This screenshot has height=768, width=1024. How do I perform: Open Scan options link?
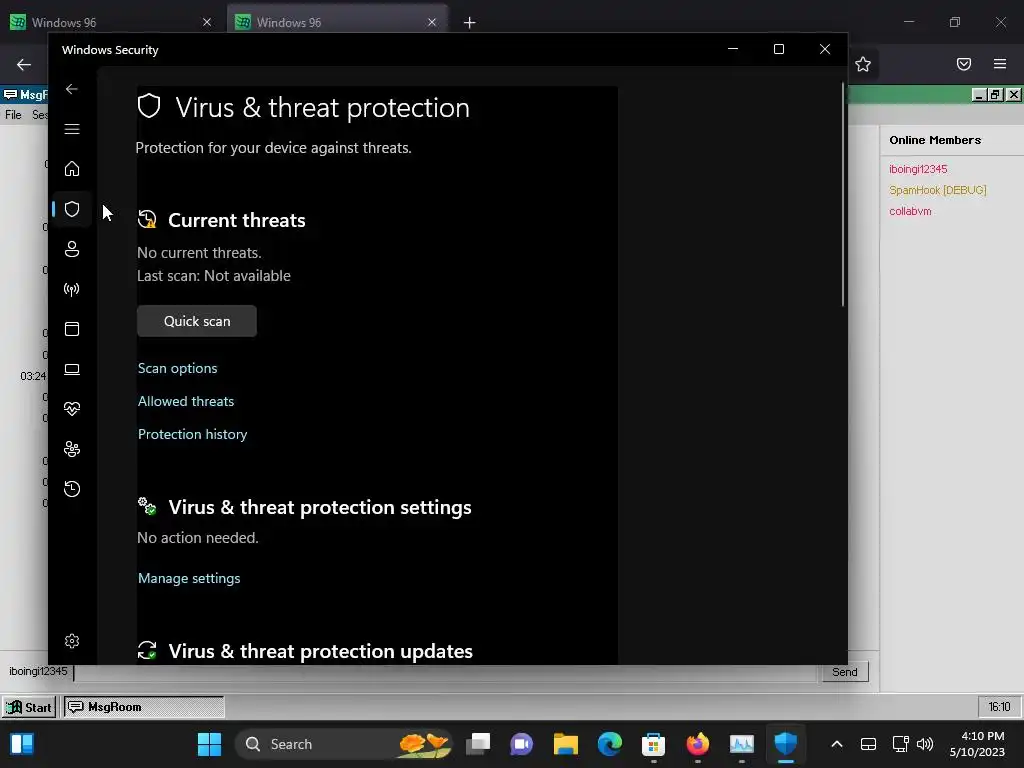click(x=178, y=368)
